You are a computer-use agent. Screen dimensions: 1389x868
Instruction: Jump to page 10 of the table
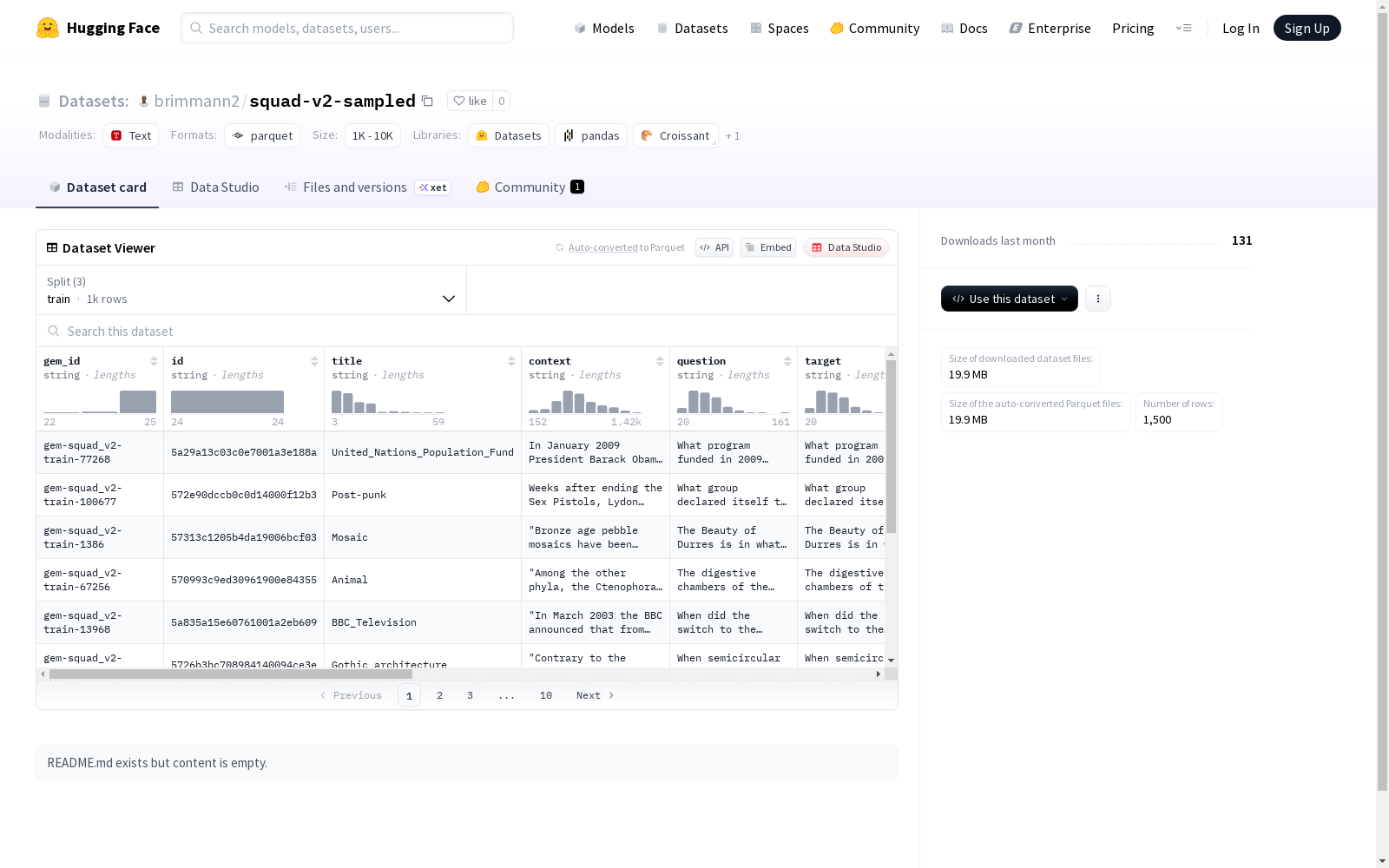point(546,695)
